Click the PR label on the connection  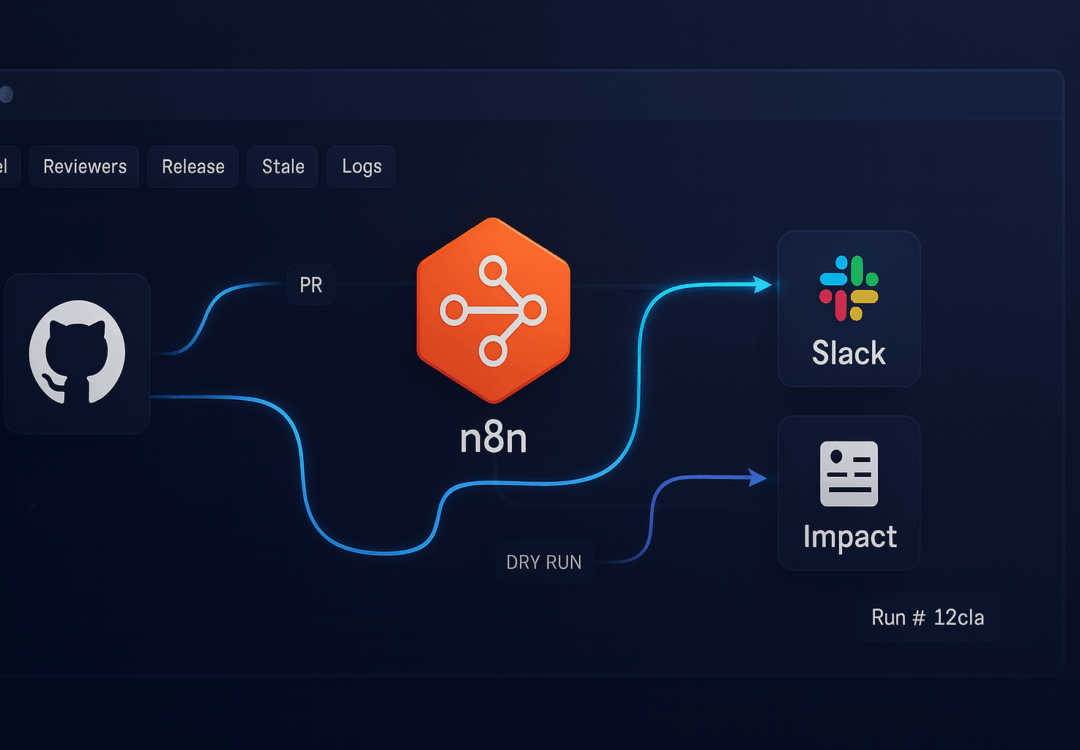tap(311, 285)
